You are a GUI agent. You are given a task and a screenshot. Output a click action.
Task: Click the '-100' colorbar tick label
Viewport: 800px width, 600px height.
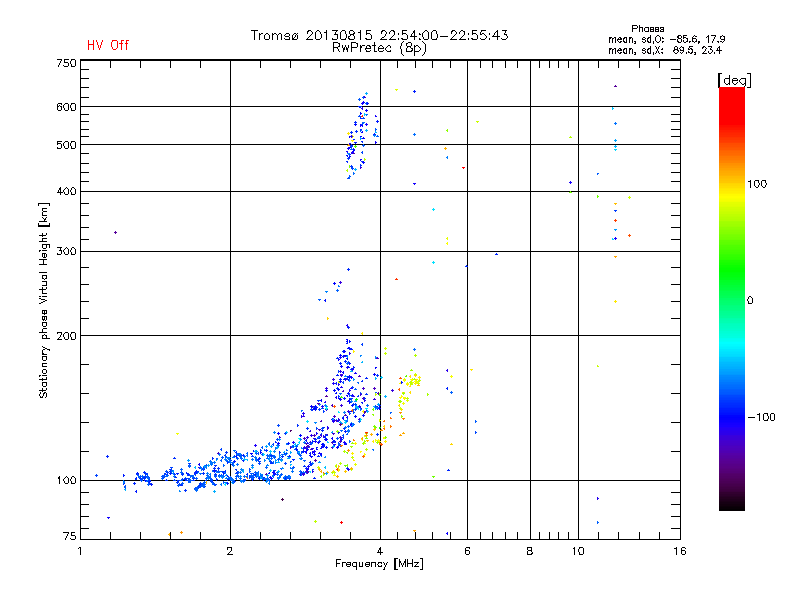pos(761,417)
